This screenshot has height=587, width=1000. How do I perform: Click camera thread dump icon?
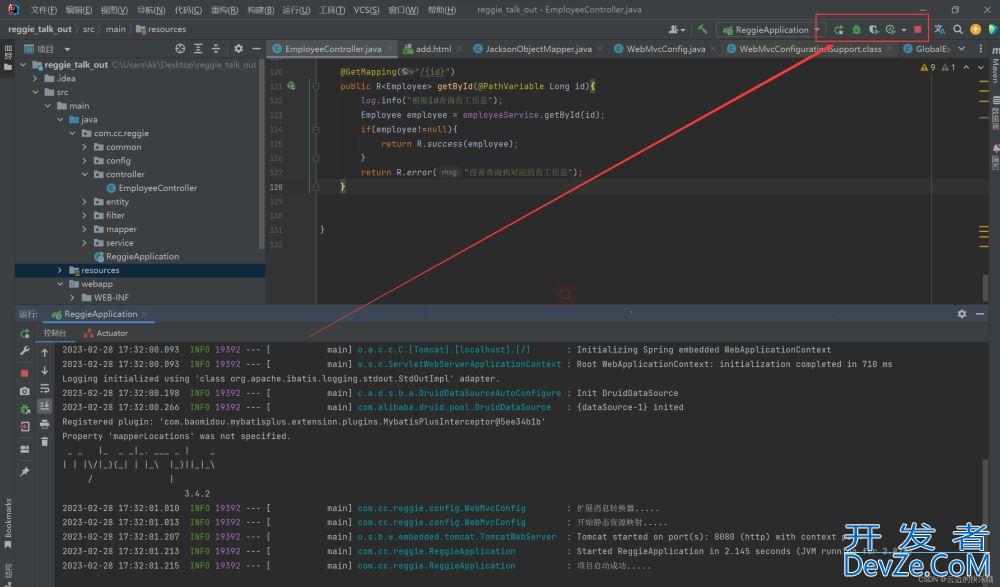pyautogui.click(x=25, y=391)
